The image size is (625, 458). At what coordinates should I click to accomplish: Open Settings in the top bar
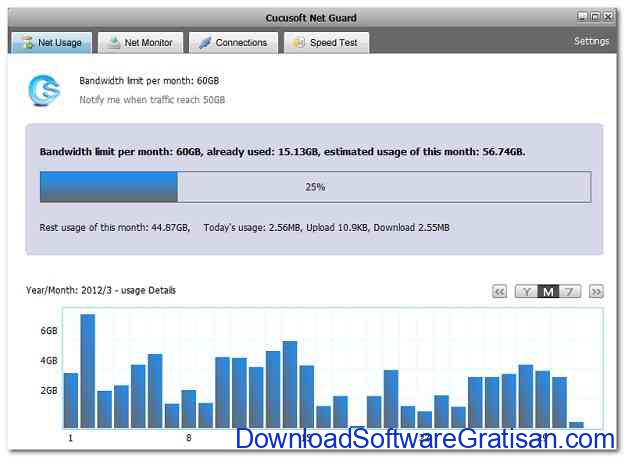coord(592,41)
